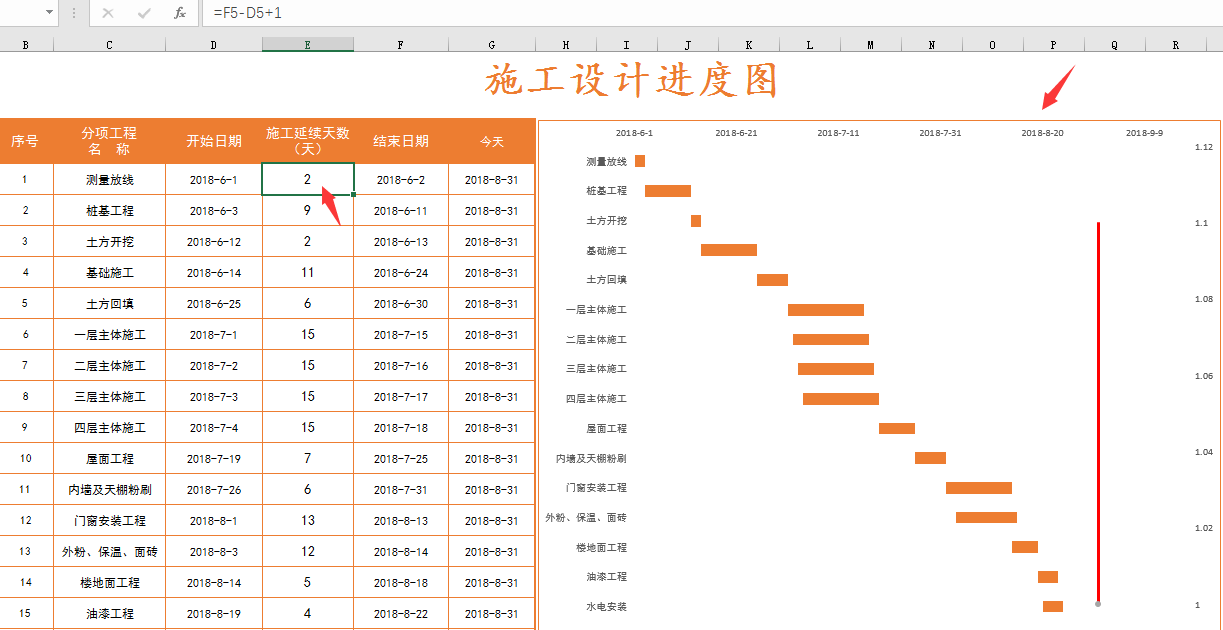Click the 水电安装 chart category label
The height and width of the screenshot is (630, 1223).
[x=607, y=607]
